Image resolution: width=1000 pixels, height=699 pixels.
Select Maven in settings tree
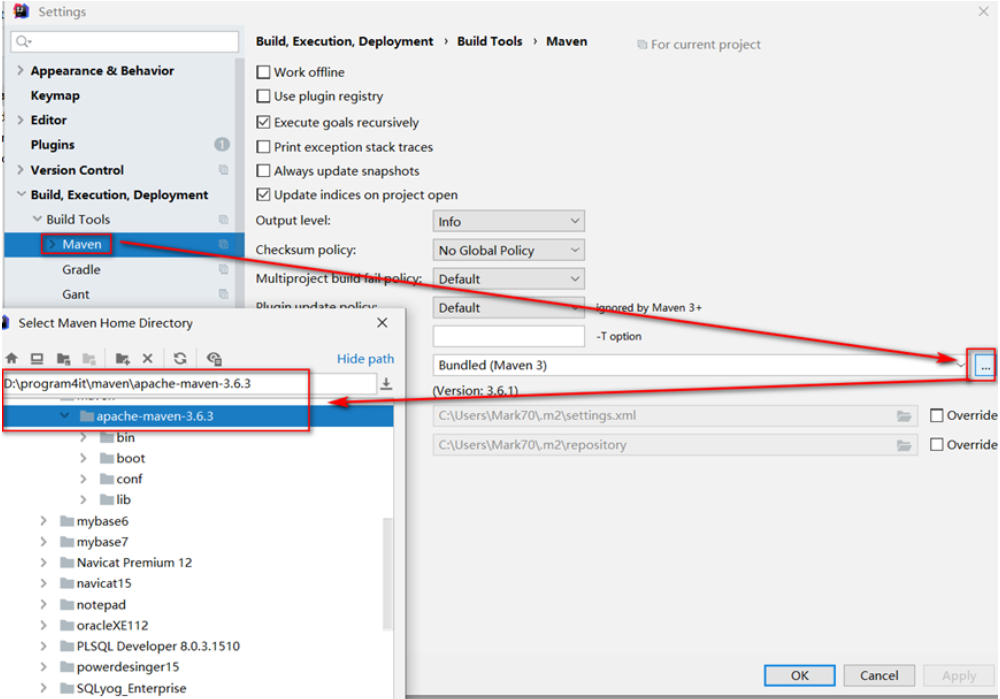click(x=82, y=244)
